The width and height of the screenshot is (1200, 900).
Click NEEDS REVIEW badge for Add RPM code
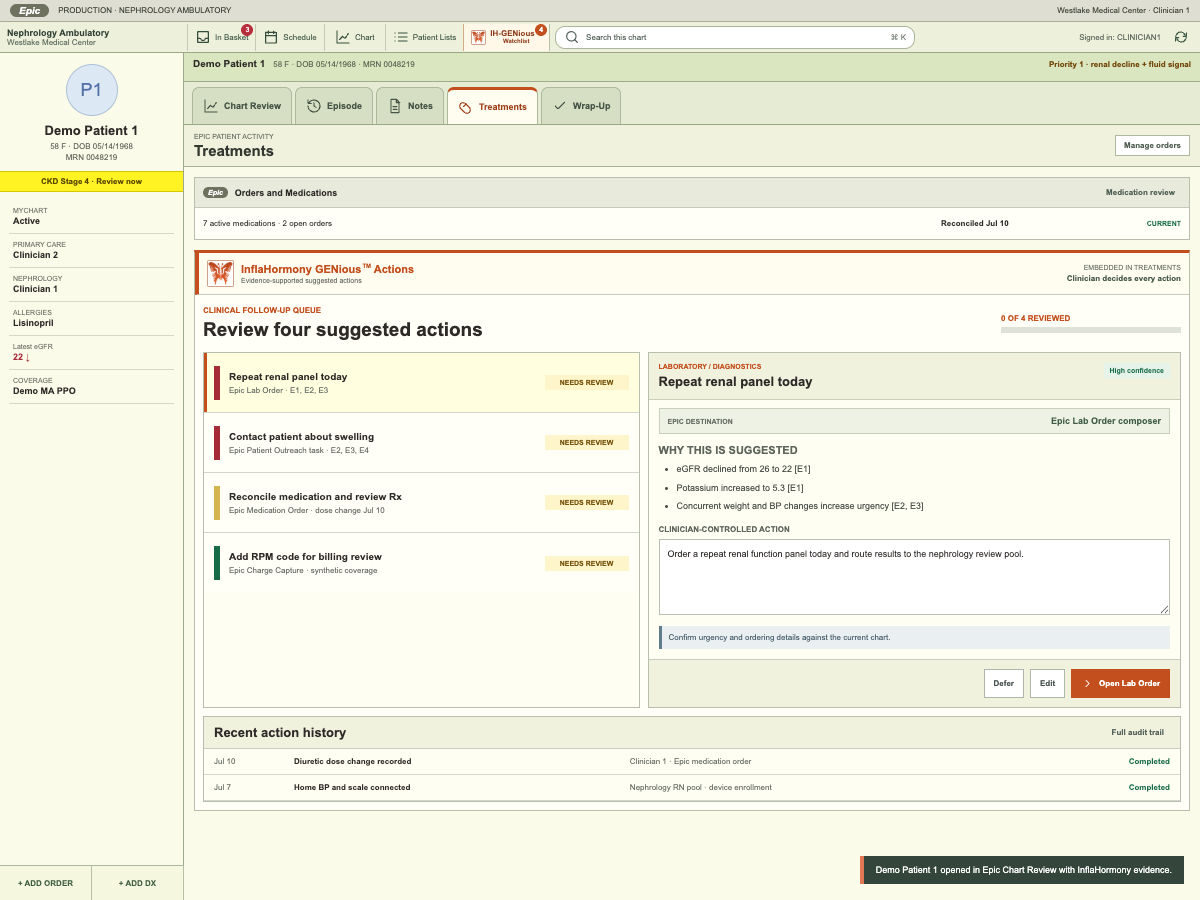[586, 563]
